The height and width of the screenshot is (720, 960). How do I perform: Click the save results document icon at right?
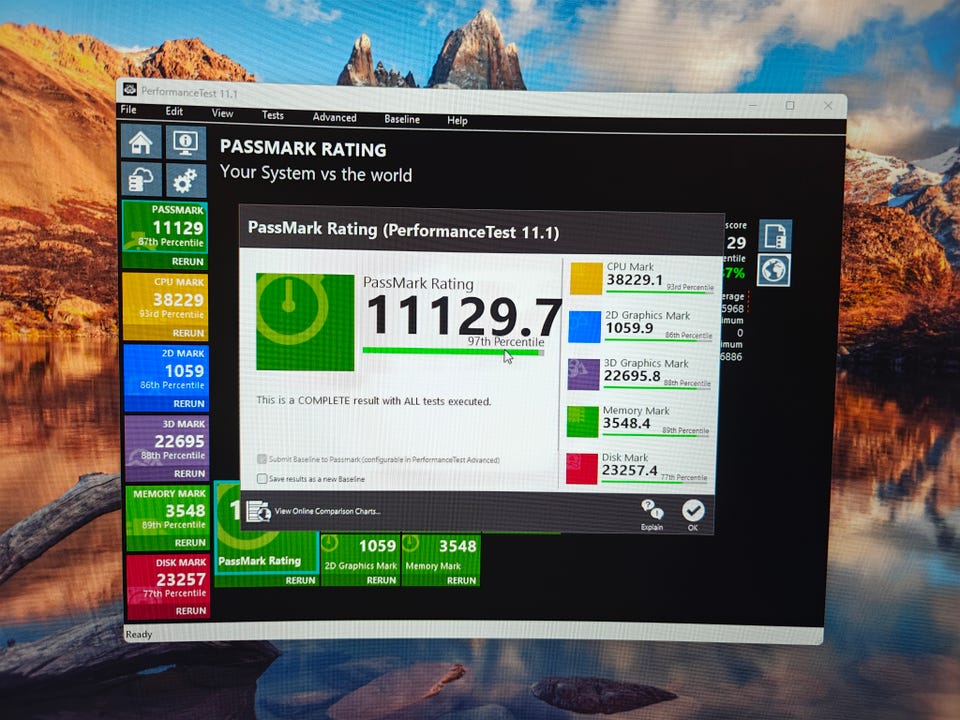tap(775, 235)
